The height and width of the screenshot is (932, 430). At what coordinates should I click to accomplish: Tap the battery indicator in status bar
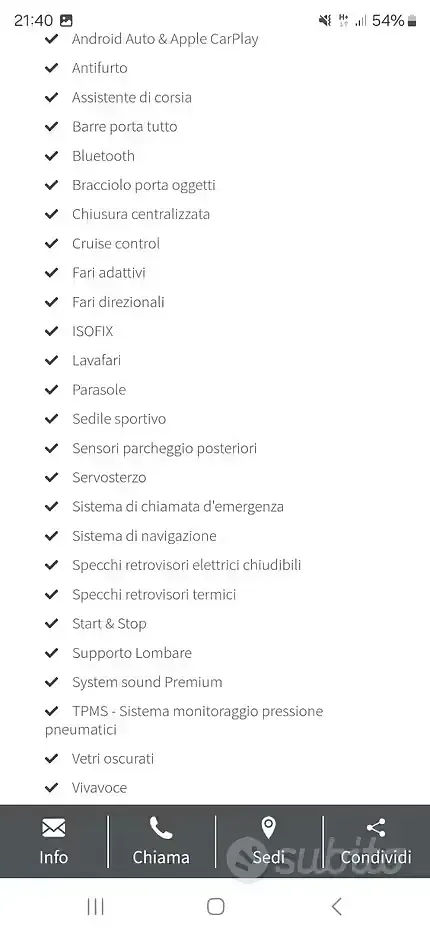tap(412, 21)
